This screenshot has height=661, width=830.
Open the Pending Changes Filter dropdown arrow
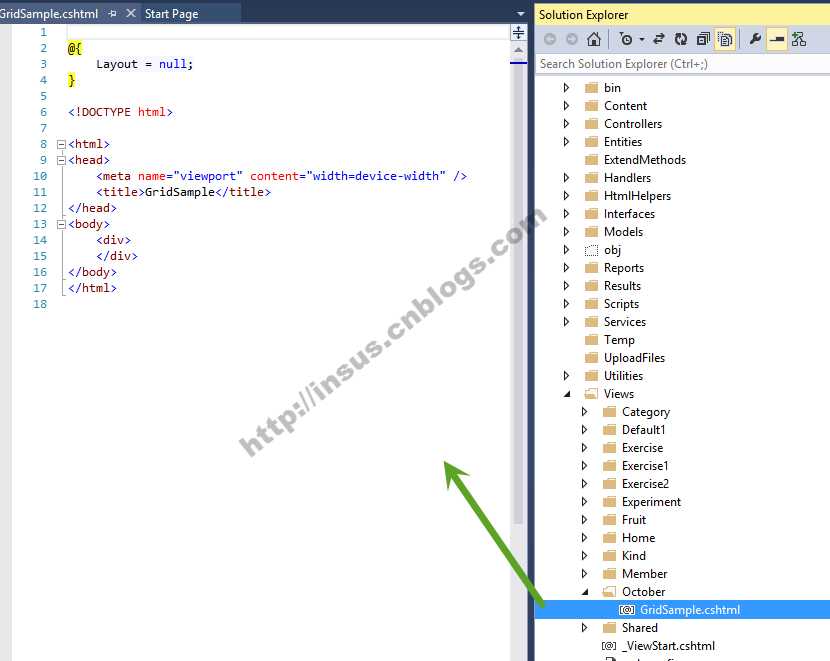[x=642, y=40]
